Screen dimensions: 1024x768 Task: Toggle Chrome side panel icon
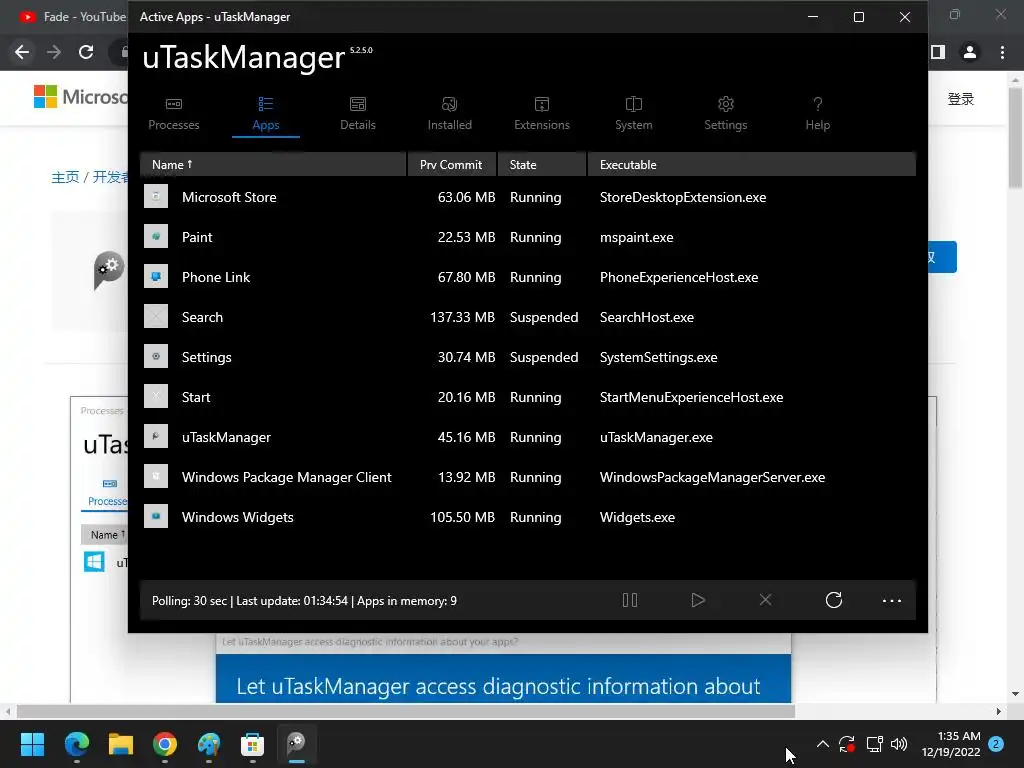[938, 52]
